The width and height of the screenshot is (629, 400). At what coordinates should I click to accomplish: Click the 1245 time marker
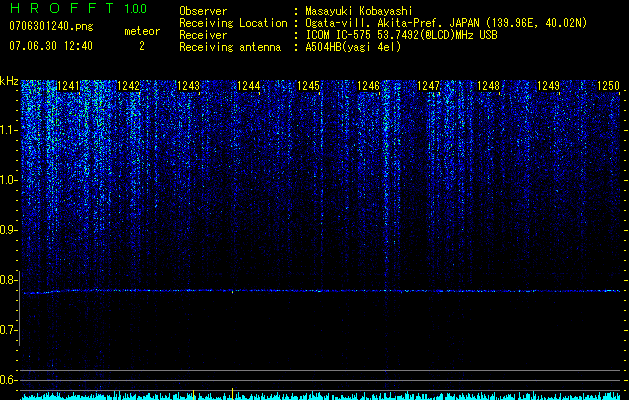(308, 86)
